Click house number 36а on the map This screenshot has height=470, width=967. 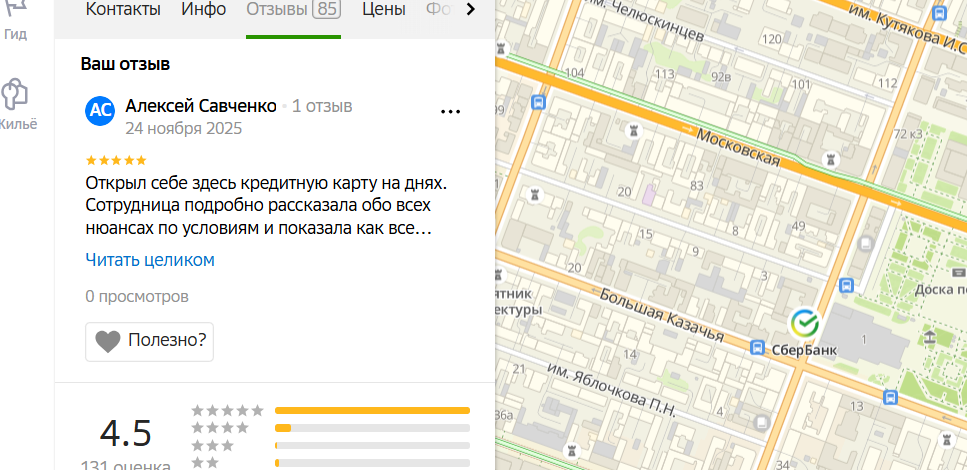click(x=504, y=416)
